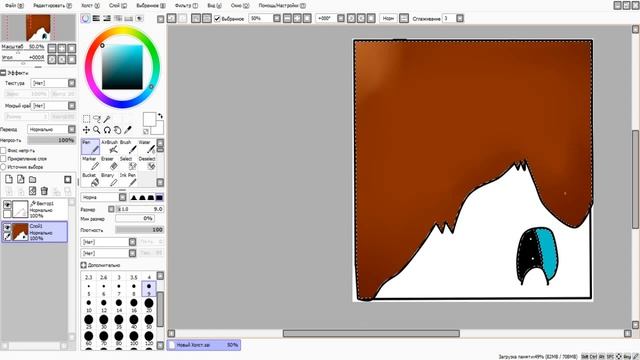Image resolution: width=640 pixels, height=360 pixels.
Task: Open the Редактировать menu
Action: [x=52, y=6]
